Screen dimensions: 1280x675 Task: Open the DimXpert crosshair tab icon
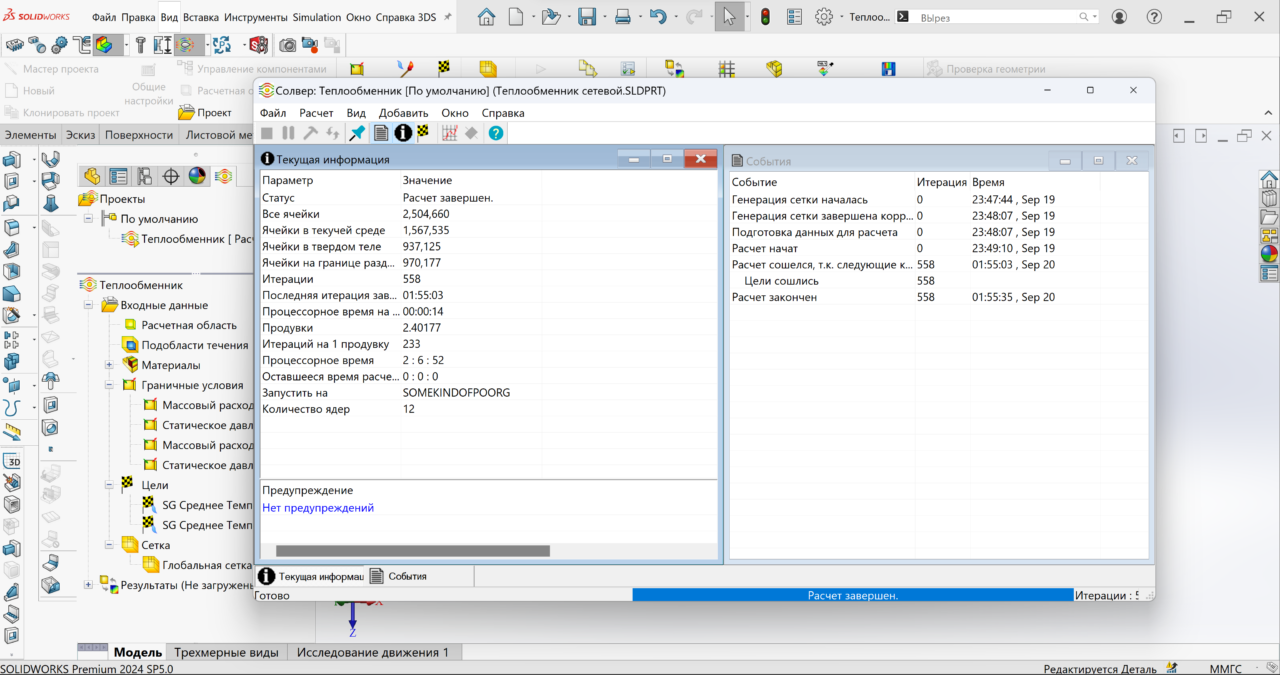pyautogui.click(x=171, y=176)
